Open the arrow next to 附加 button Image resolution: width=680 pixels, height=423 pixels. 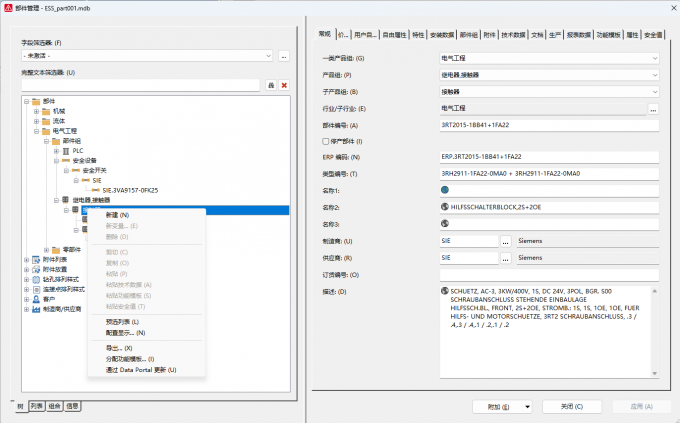coord(527,407)
